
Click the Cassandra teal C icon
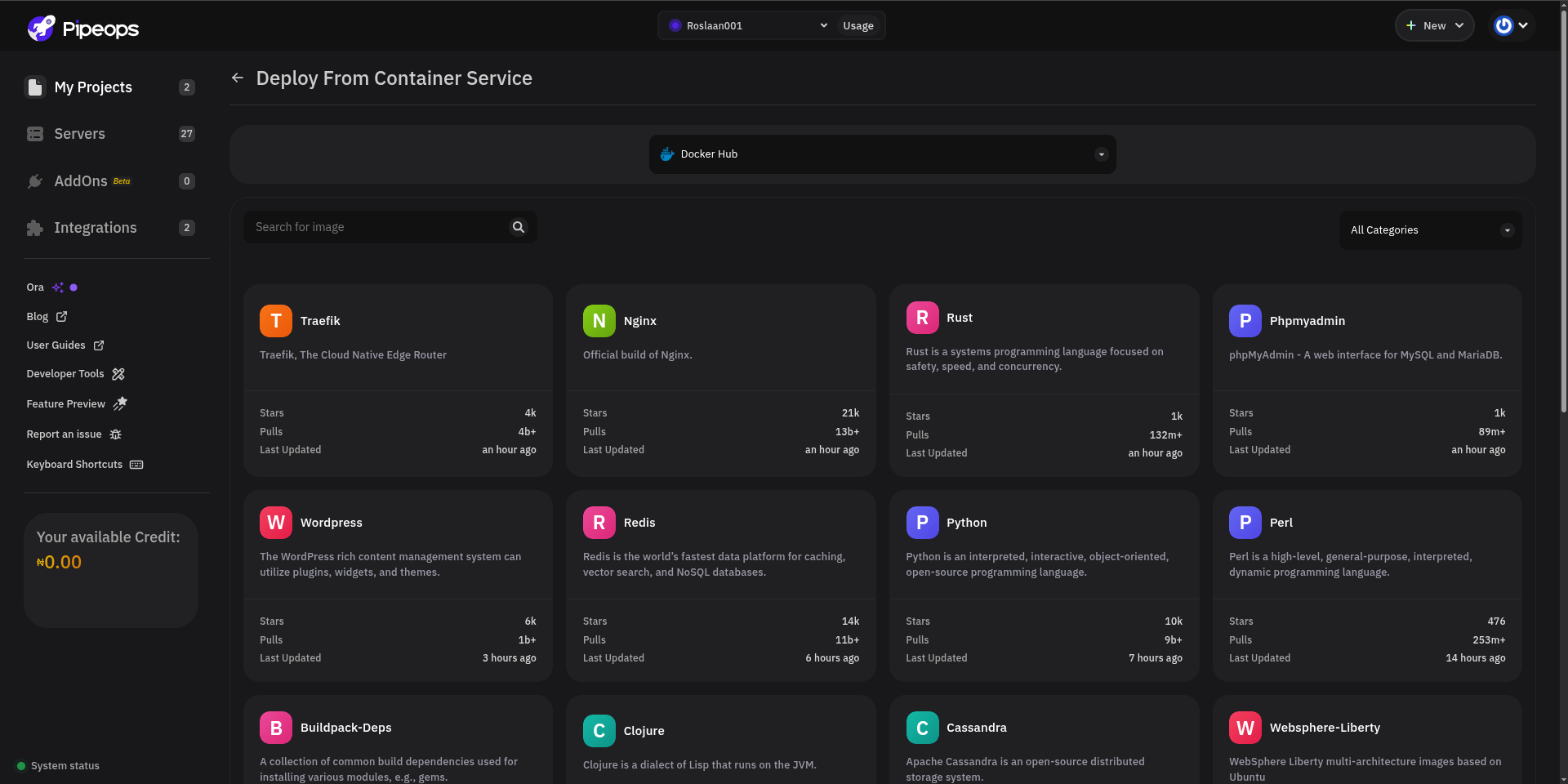pyautogui.click(x=922, y=728)
